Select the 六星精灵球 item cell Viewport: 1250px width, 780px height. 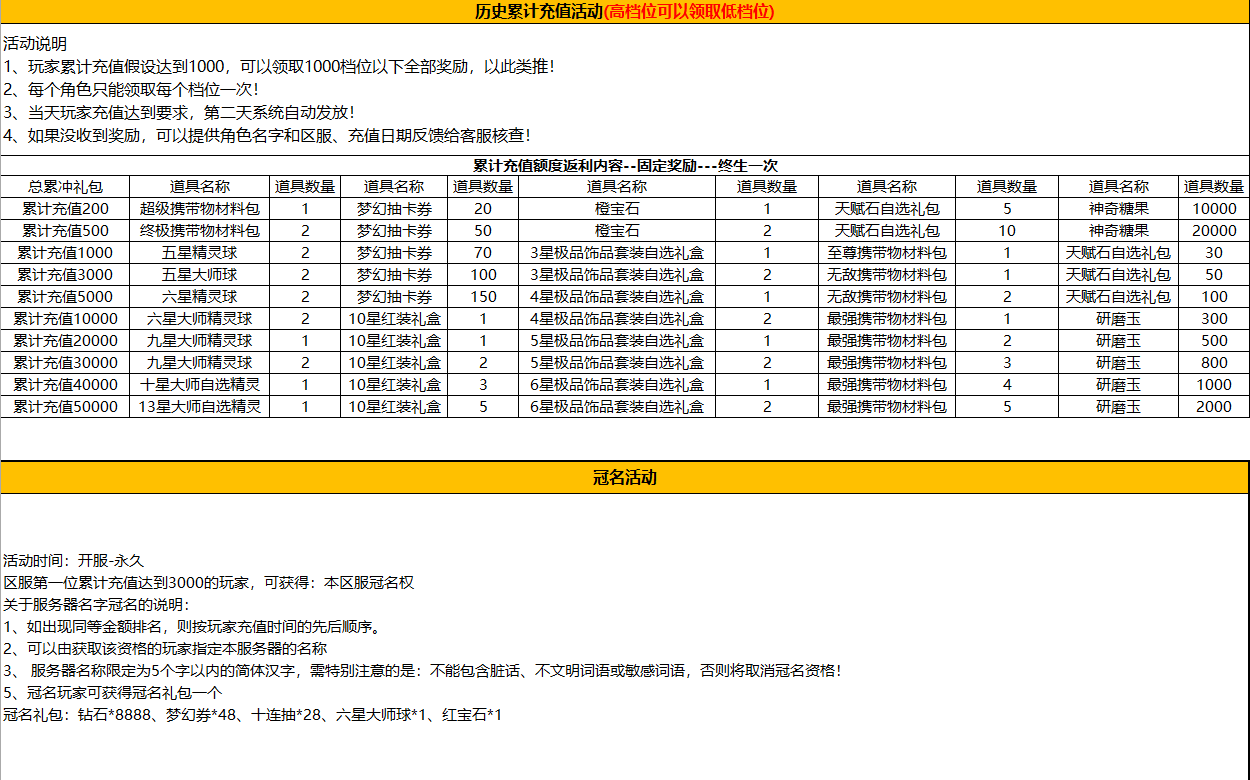pyautogui.click(x=199, y=297)
